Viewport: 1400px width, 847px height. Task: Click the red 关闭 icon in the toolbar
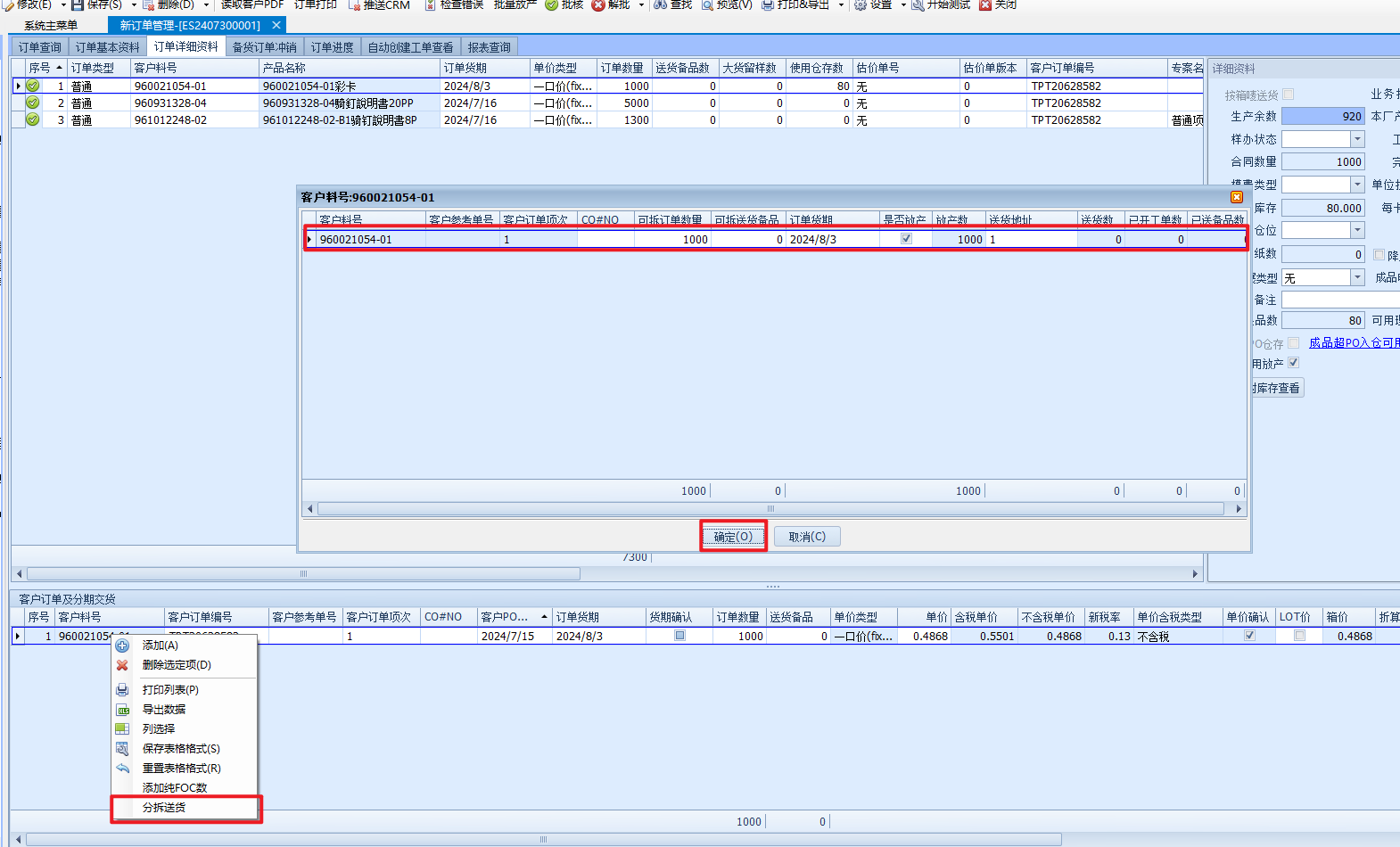click(x=985, y=4)
